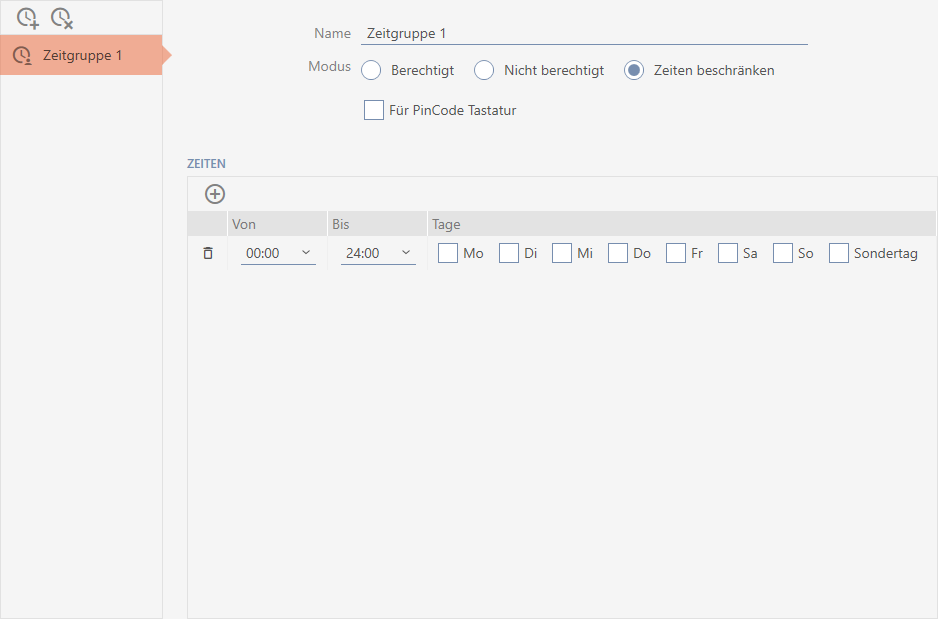
Task: Enable the Mi weekday checkbox
Action: pos(562,253)
